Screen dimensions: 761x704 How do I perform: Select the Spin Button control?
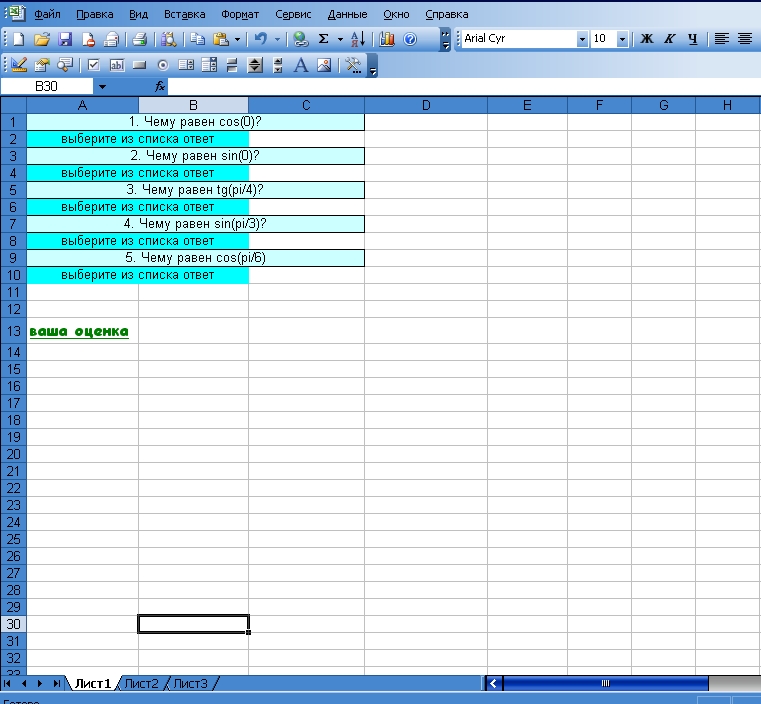tap(255, 65)
